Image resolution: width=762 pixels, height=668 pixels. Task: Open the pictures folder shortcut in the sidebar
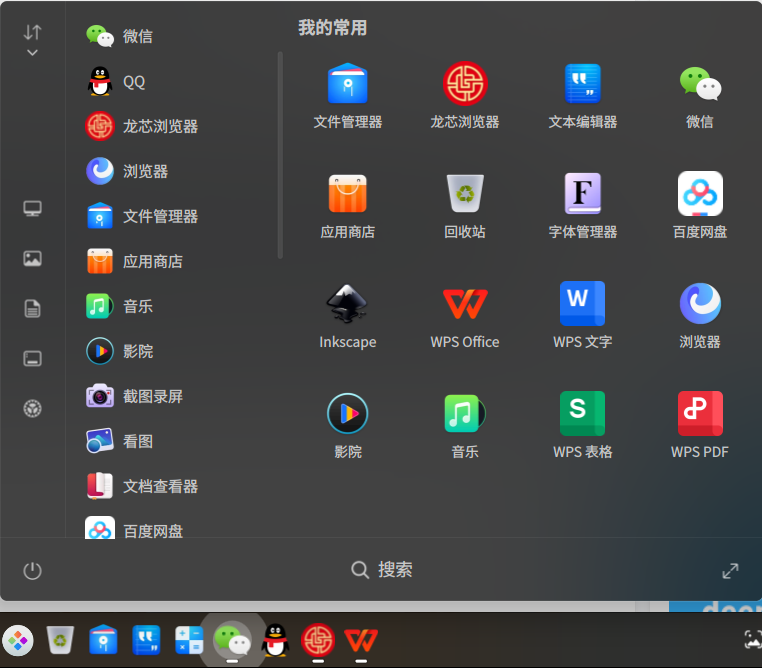(x=33, y=258)
